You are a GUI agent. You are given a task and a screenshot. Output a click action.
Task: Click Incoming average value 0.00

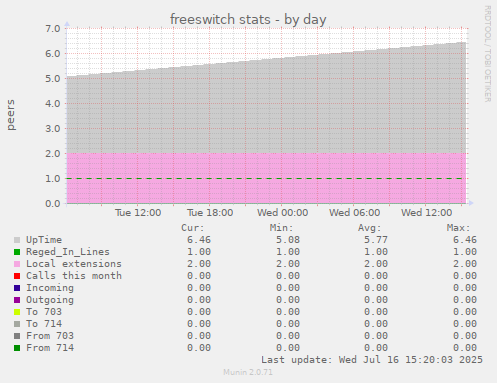376,288
